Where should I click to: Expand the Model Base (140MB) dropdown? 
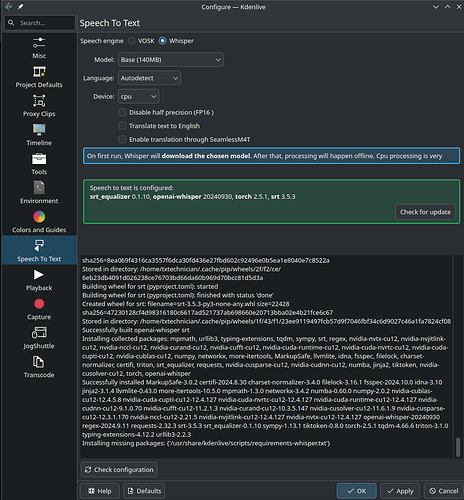[x=171, y=60]
